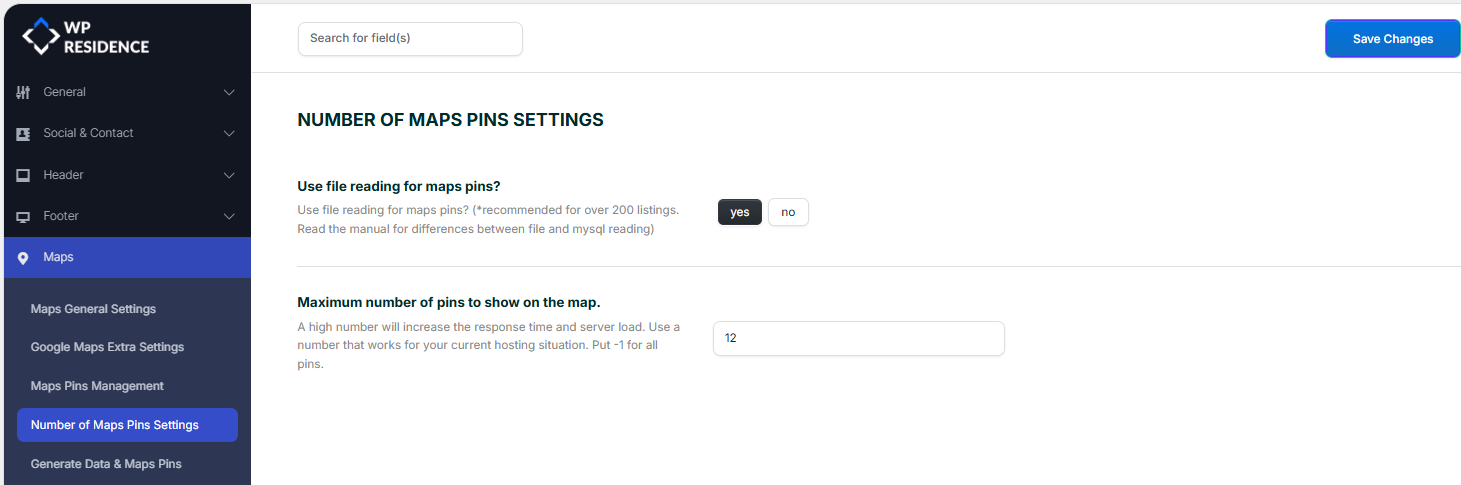Click the Save Changes button
Viewport: 1461px width, 485px height.
(1392, 39)
